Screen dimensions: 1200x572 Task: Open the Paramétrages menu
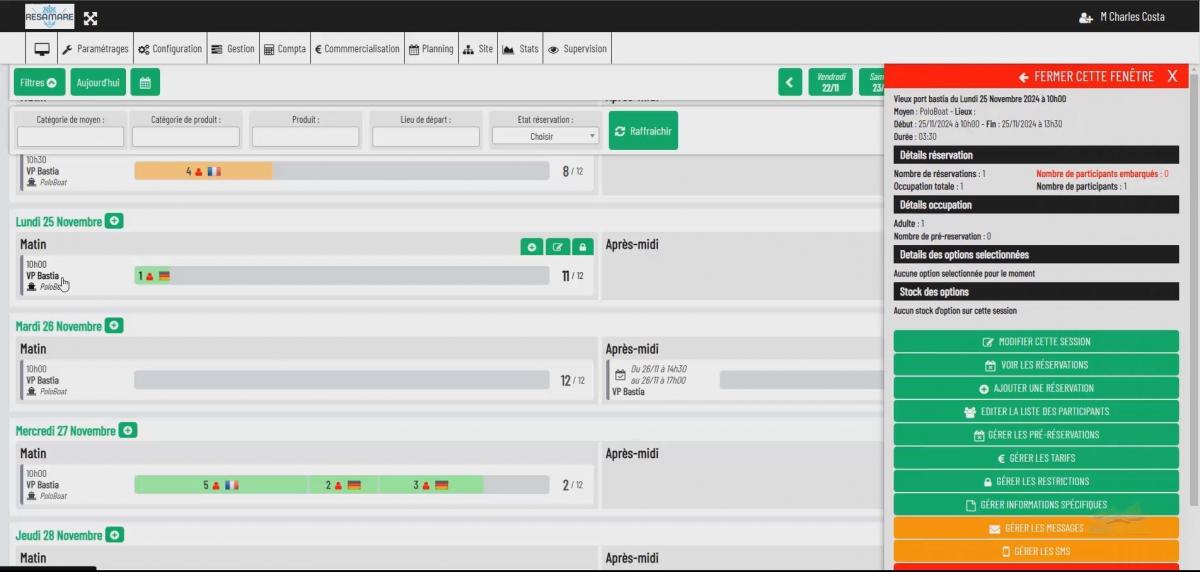95,49
